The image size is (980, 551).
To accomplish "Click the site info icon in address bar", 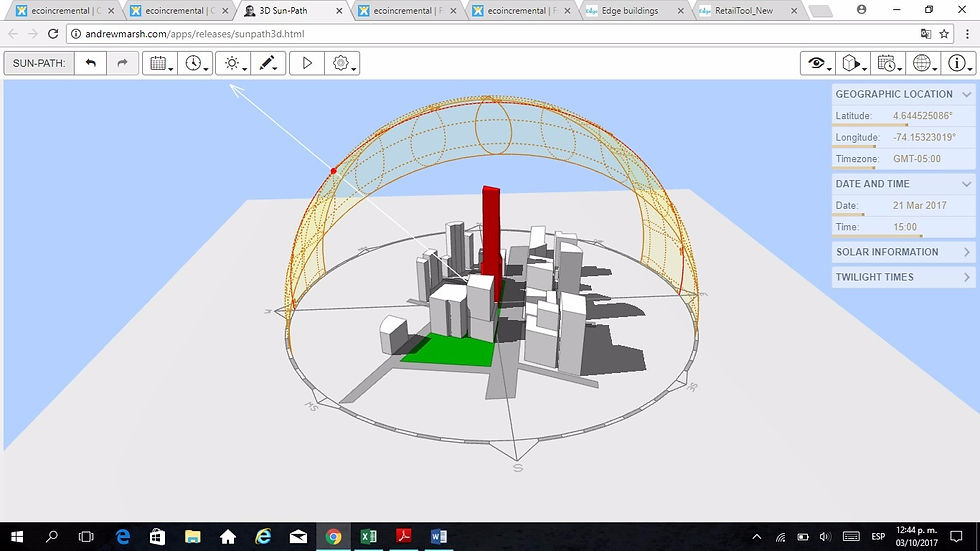I will coord(76,34).
